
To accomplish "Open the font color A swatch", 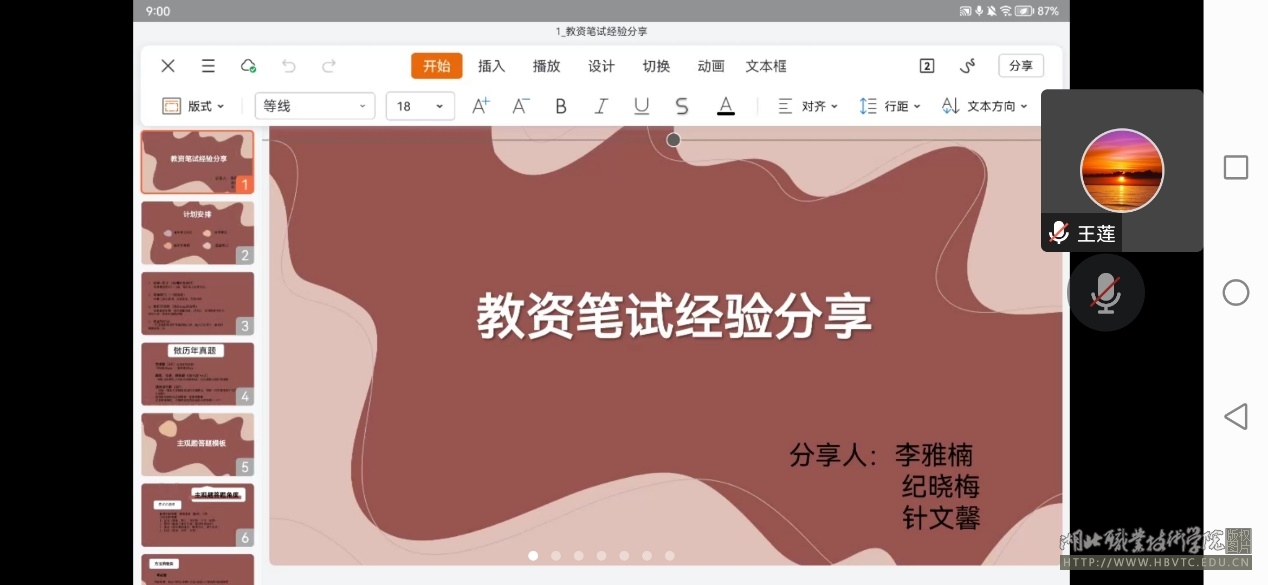I will pyautogui.click(x=726, y=106).
